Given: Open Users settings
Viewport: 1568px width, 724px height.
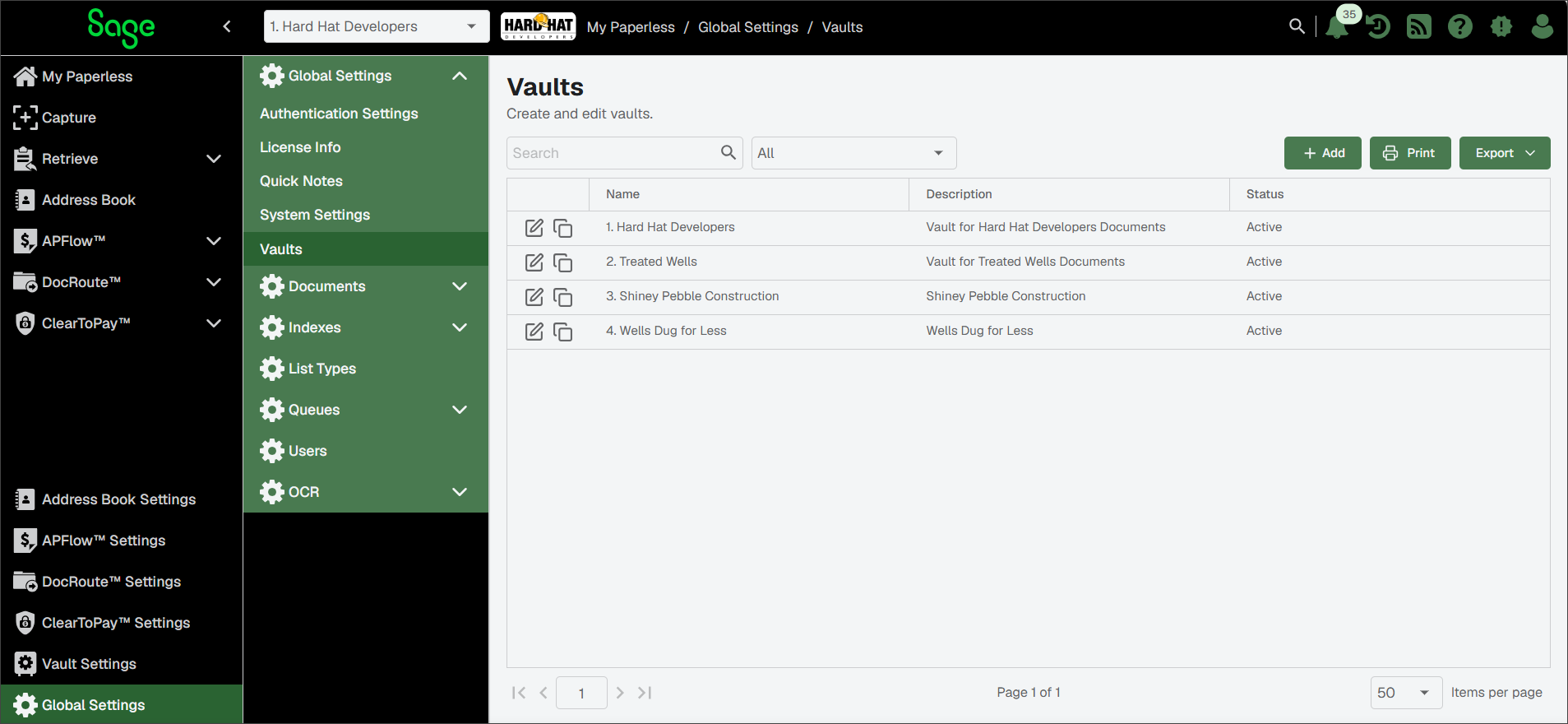Looking at the screenshot, I should tap(366, 451).
